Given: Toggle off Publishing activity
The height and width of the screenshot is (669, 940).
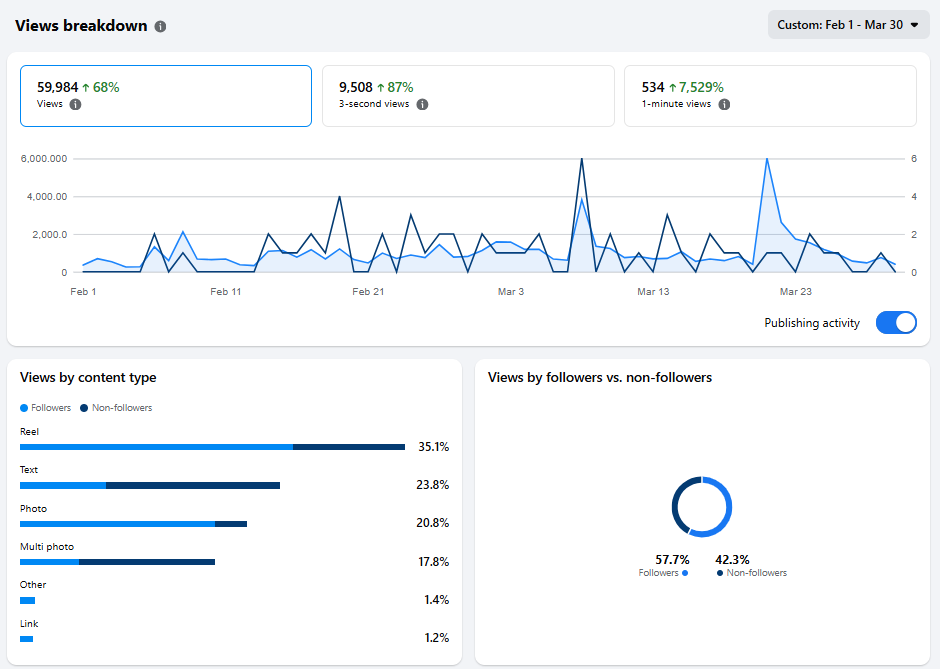Looking at the screenshot, I should (896, 322).
